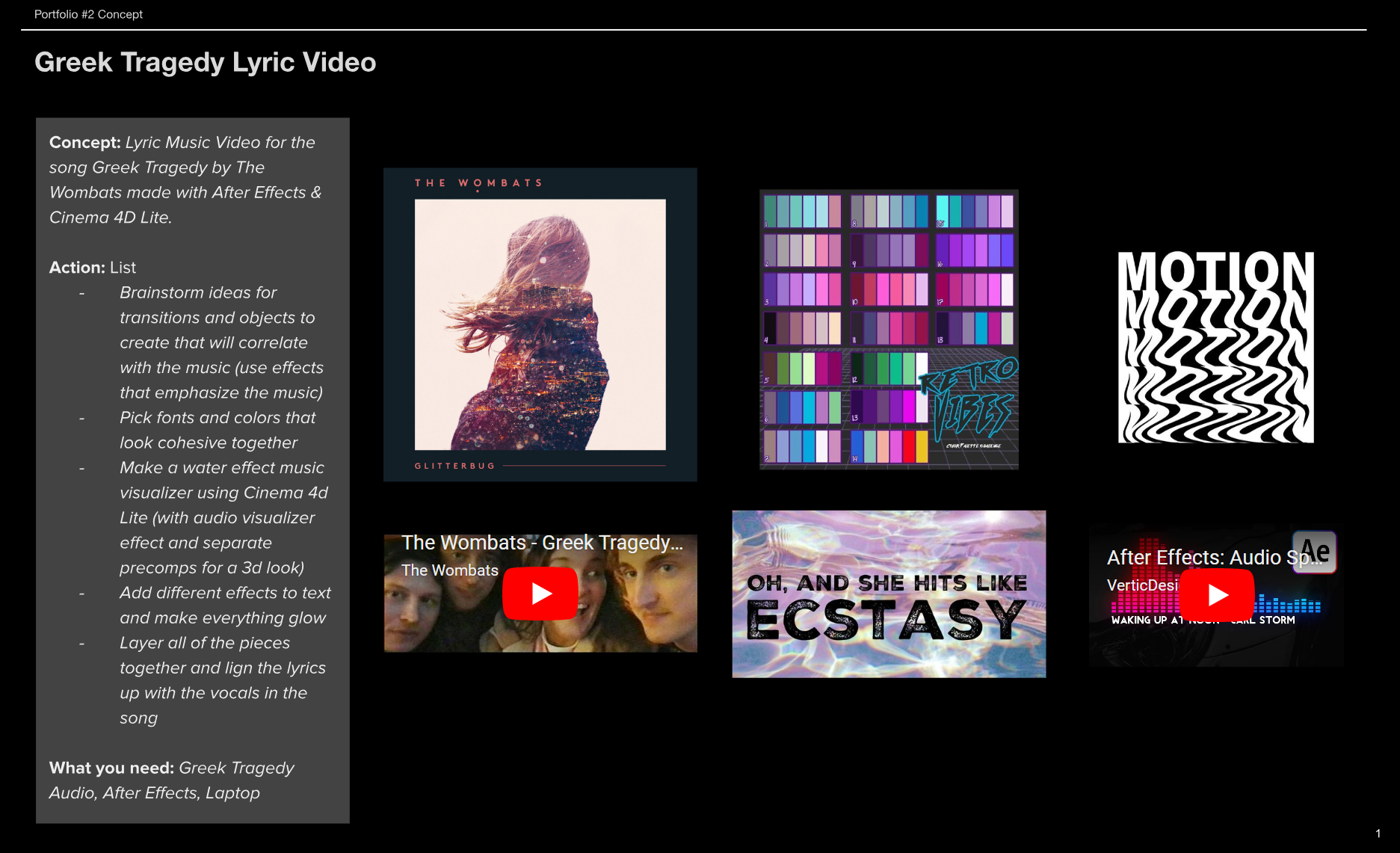Click the 'After Effects: Audio Sp...' video title
The image size is (1400, 853).
1215,558
